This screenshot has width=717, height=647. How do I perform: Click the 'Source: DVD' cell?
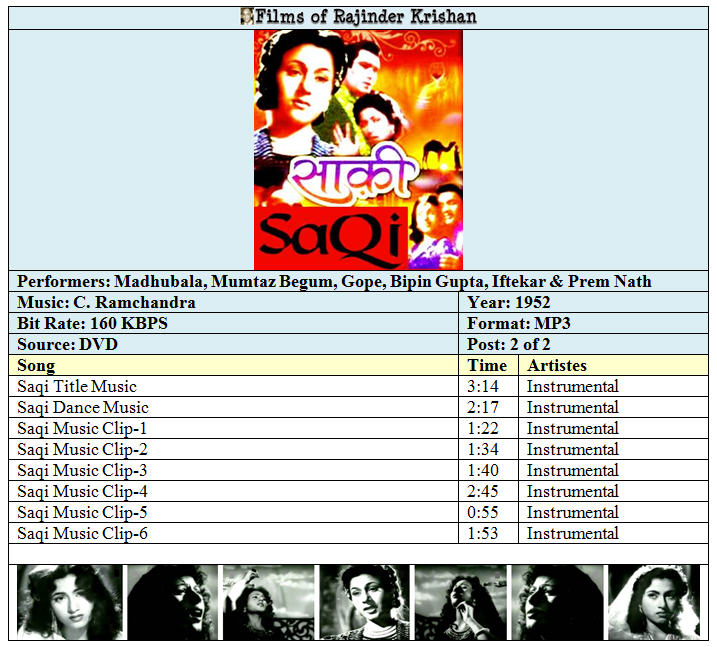pos(233,344)
